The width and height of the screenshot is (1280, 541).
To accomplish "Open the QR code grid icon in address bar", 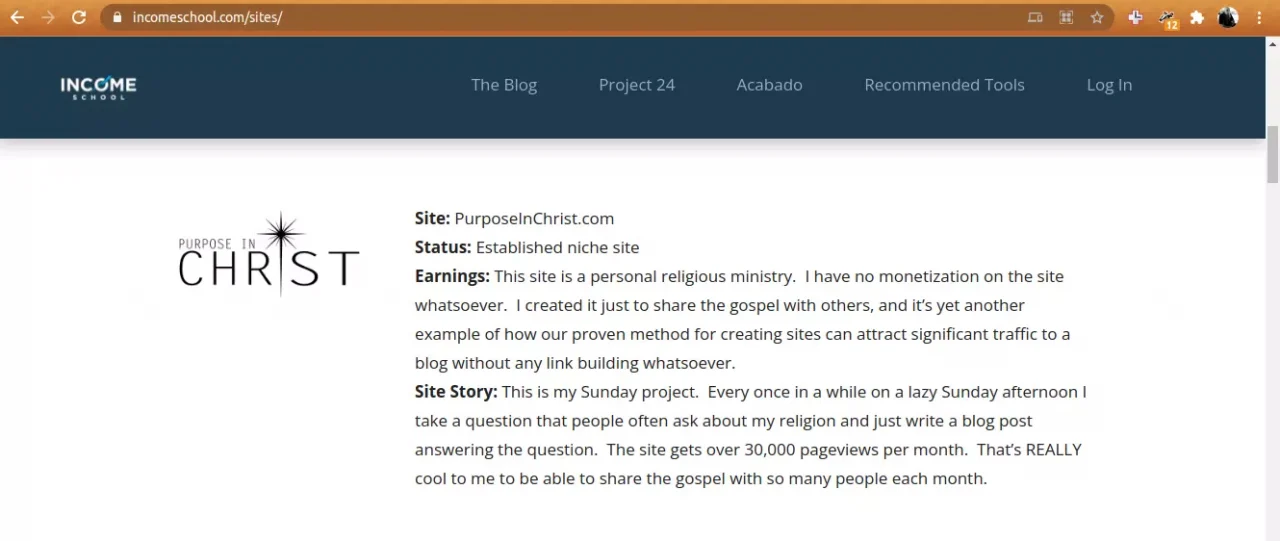I will tap(1066, 17).
